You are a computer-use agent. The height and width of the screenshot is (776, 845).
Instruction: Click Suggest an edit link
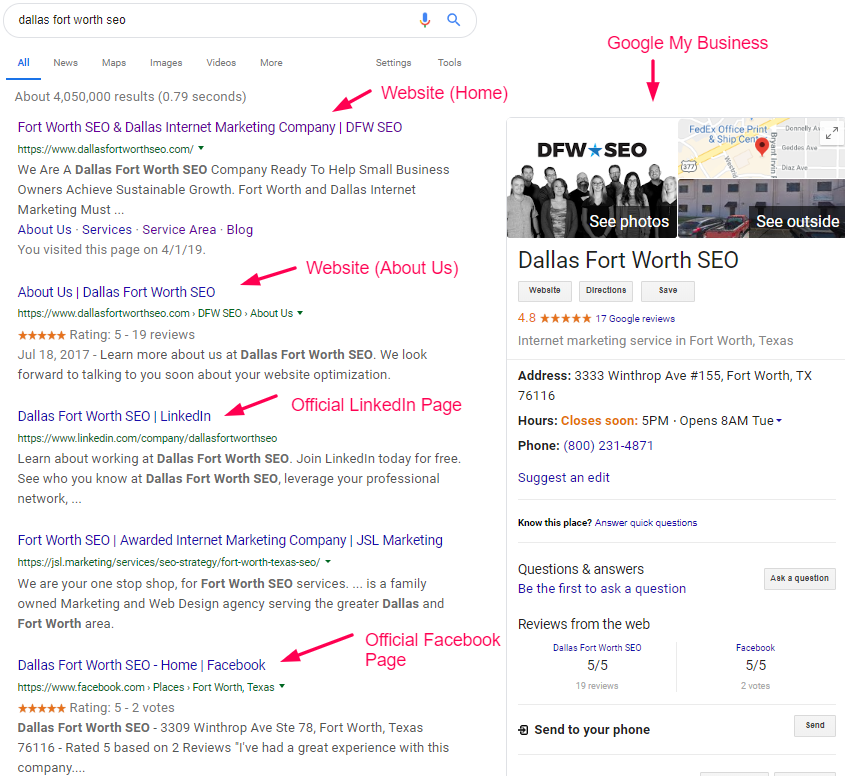pyautogui.click(x=564, y=477)
